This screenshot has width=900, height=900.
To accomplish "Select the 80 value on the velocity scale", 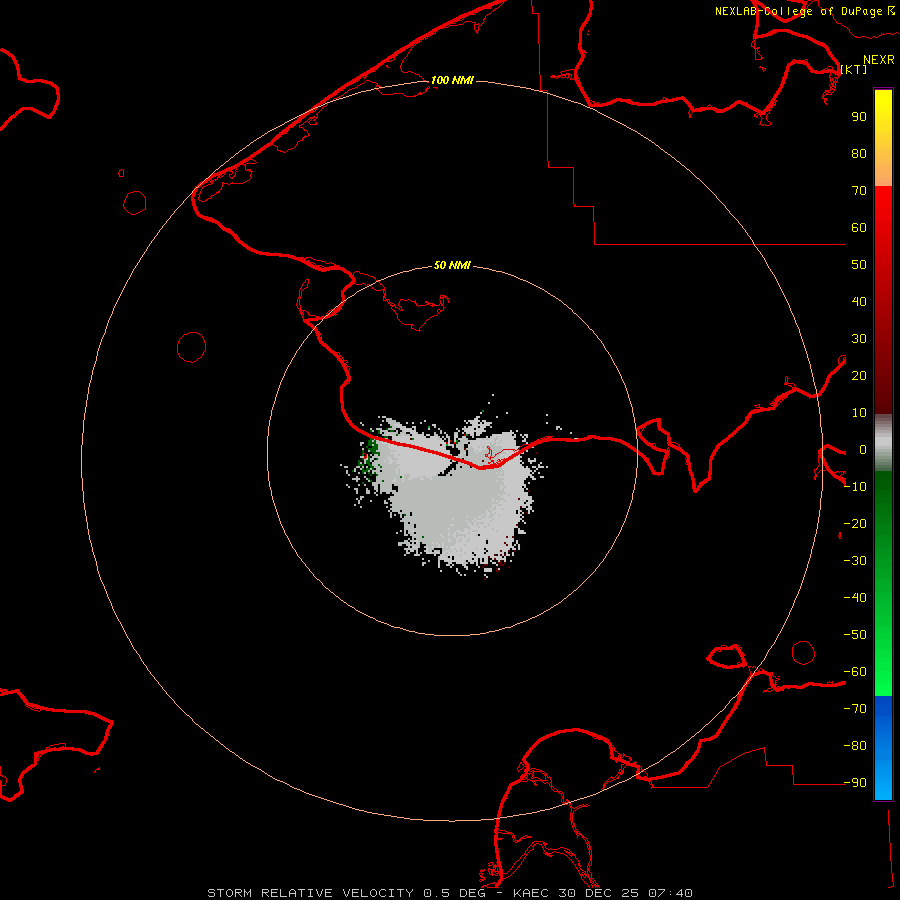I will (859, 153).
